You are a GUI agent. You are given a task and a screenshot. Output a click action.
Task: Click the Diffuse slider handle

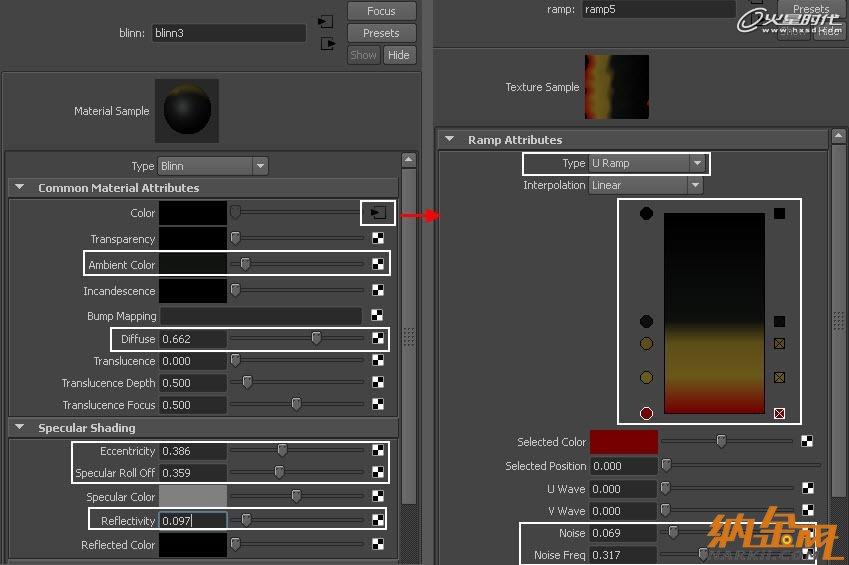316,339
